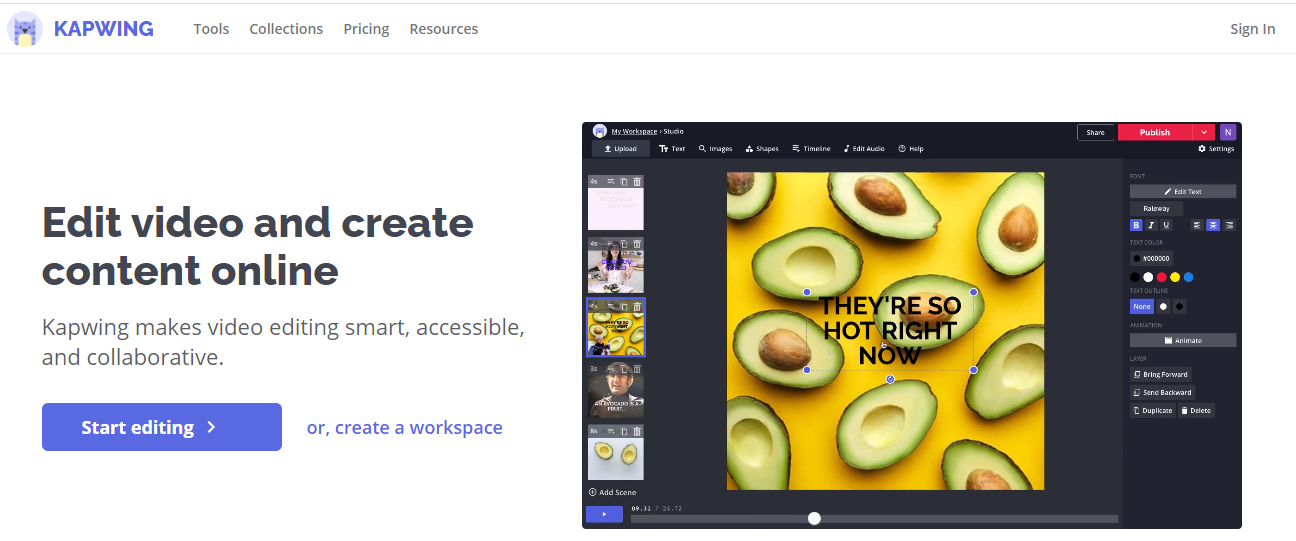
Task: Duplicate the first scene using its copy icon
Action: tap(624, 181)
